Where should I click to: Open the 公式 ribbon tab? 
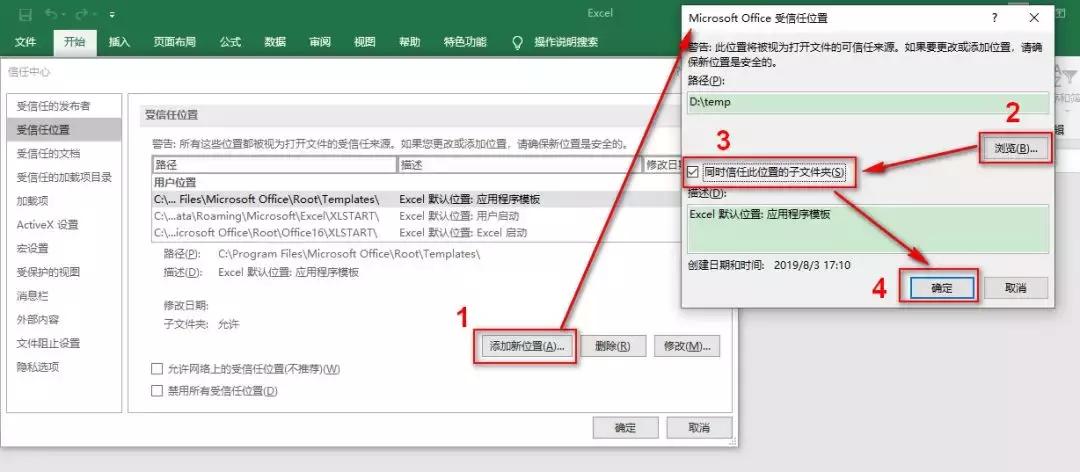230,42
